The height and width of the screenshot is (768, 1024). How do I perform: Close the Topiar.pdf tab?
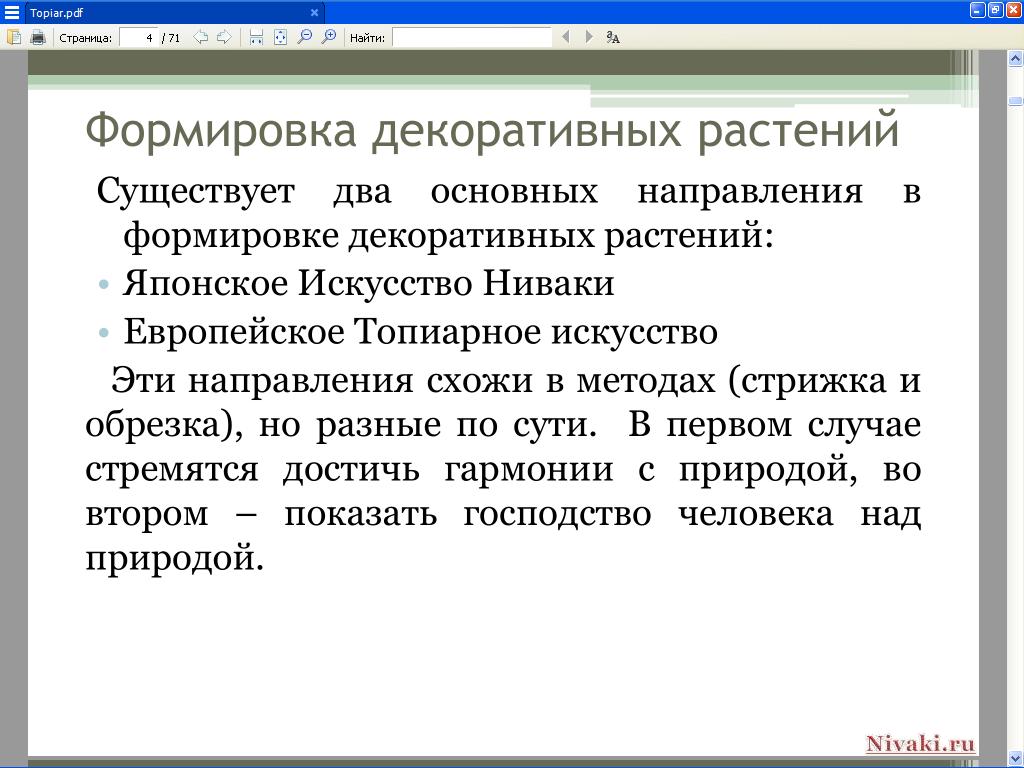pyautogui.click(x=314, y=12)
